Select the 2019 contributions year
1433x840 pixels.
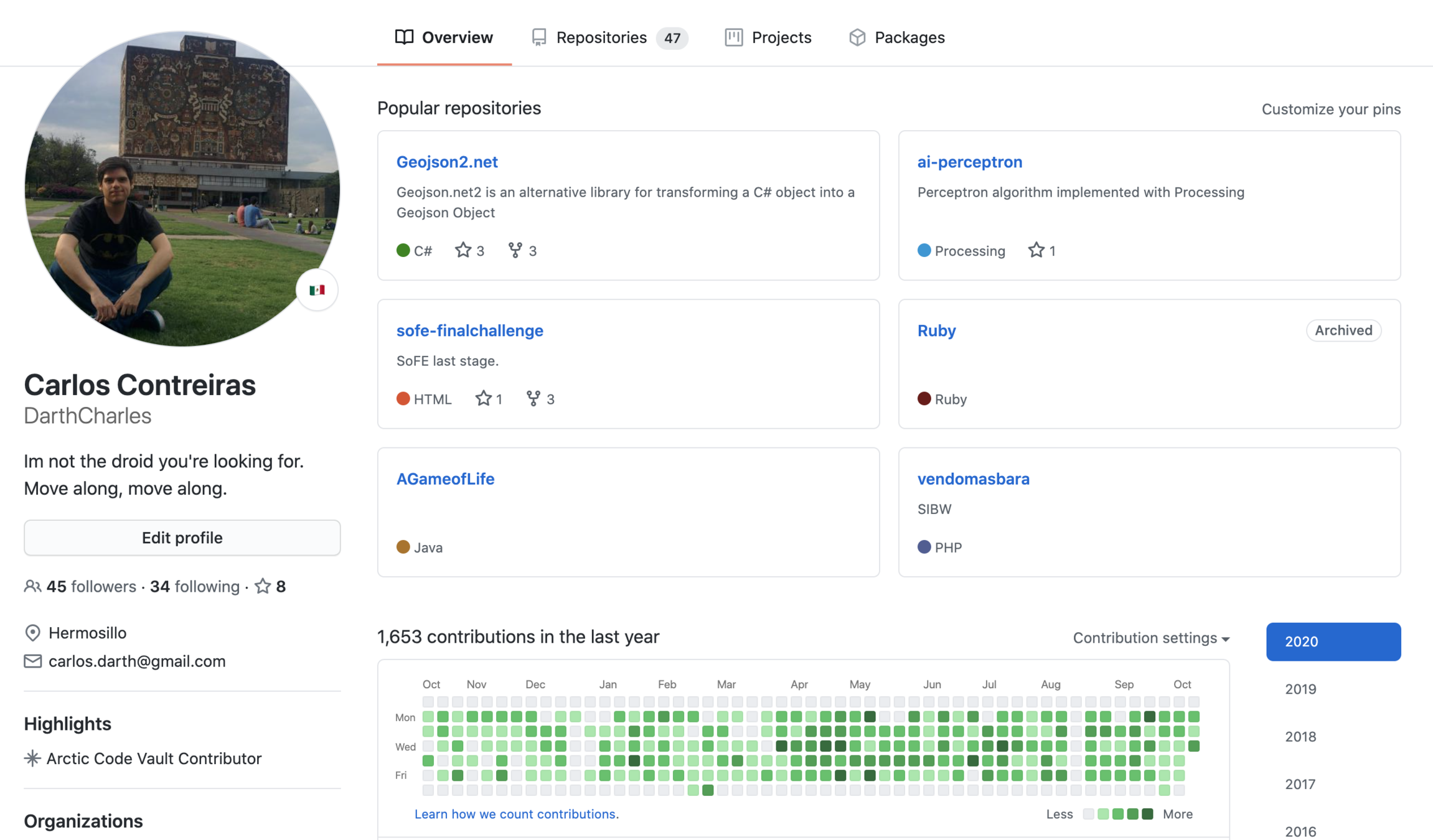tap(1300, 689)
